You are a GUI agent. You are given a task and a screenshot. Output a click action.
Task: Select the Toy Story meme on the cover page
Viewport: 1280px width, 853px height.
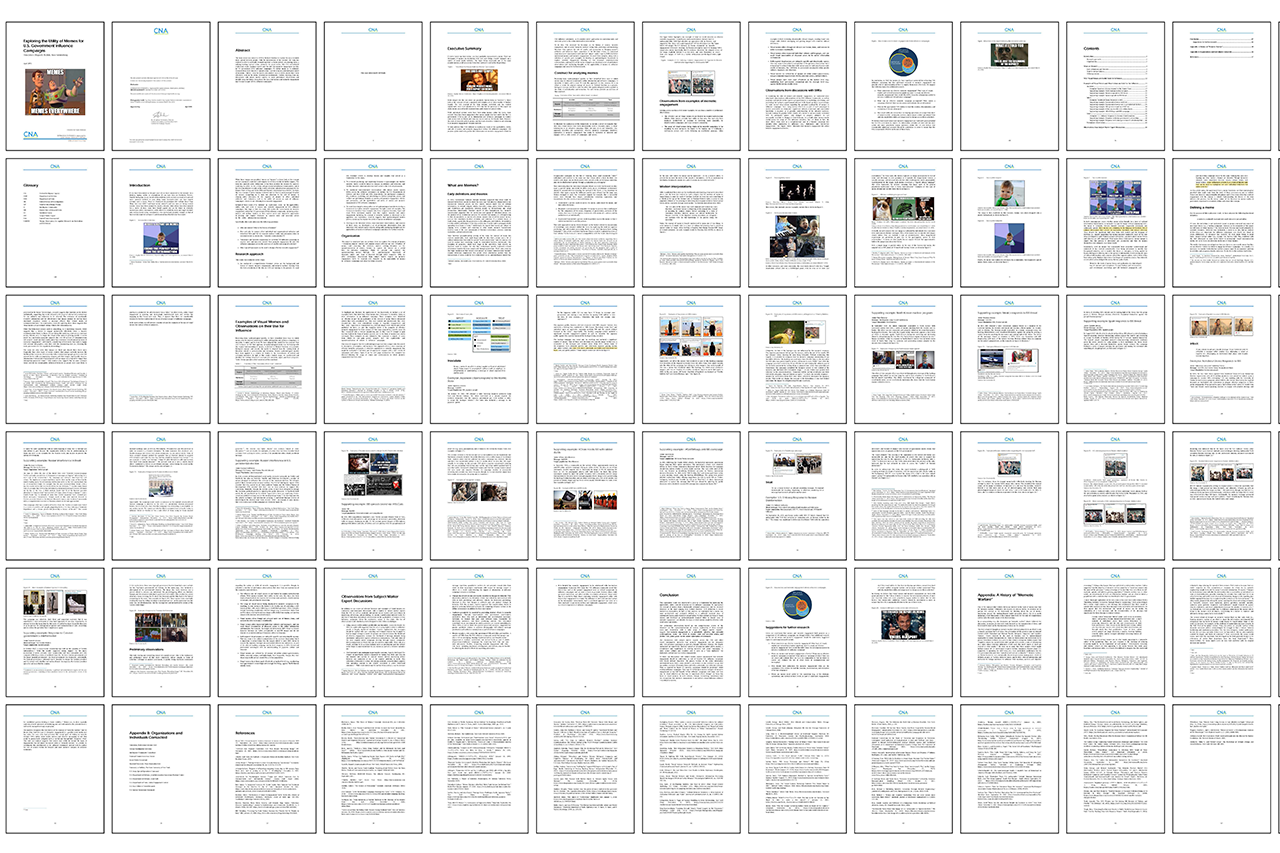57,94
